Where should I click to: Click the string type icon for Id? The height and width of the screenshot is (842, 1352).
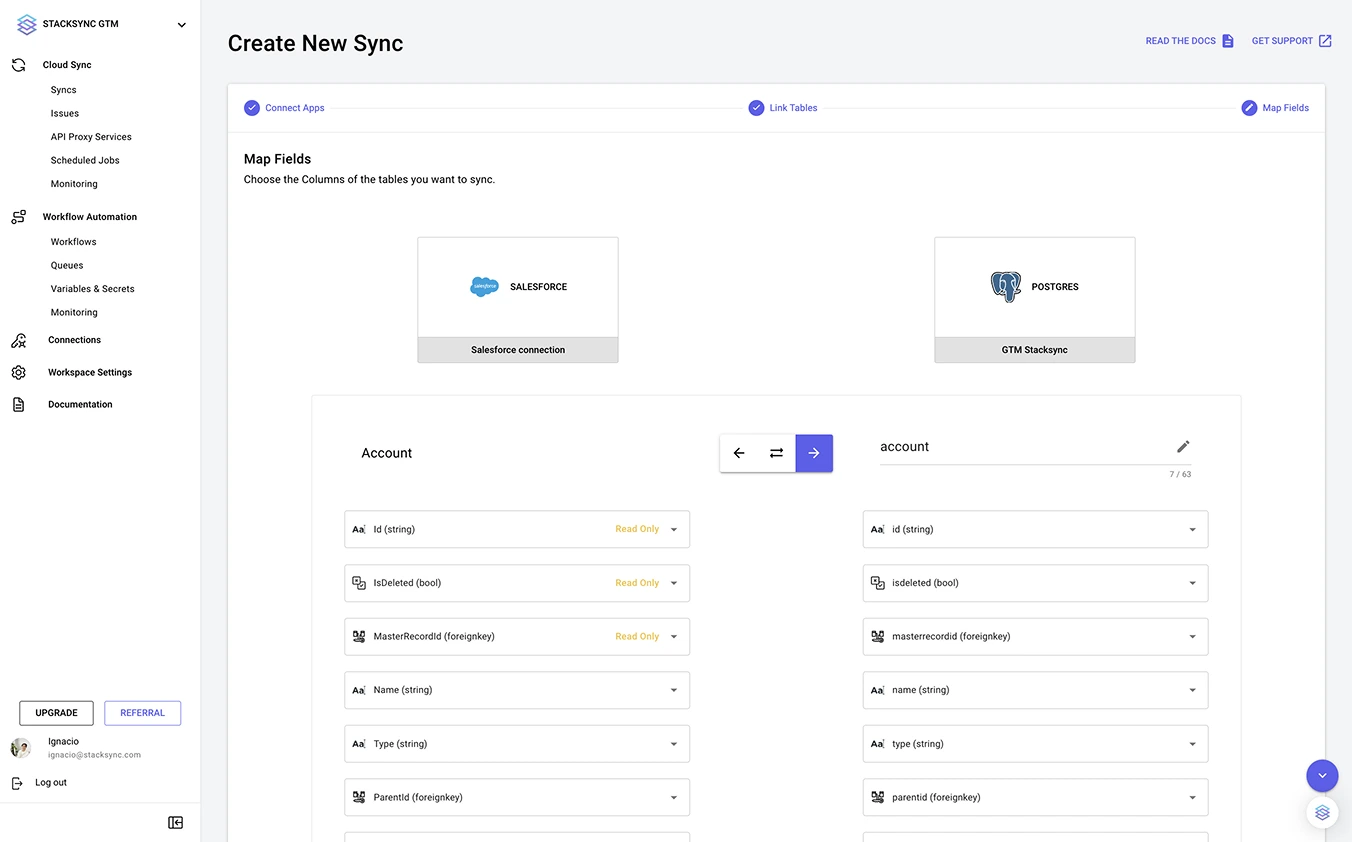pyautogui.click(x=359, y=530)
